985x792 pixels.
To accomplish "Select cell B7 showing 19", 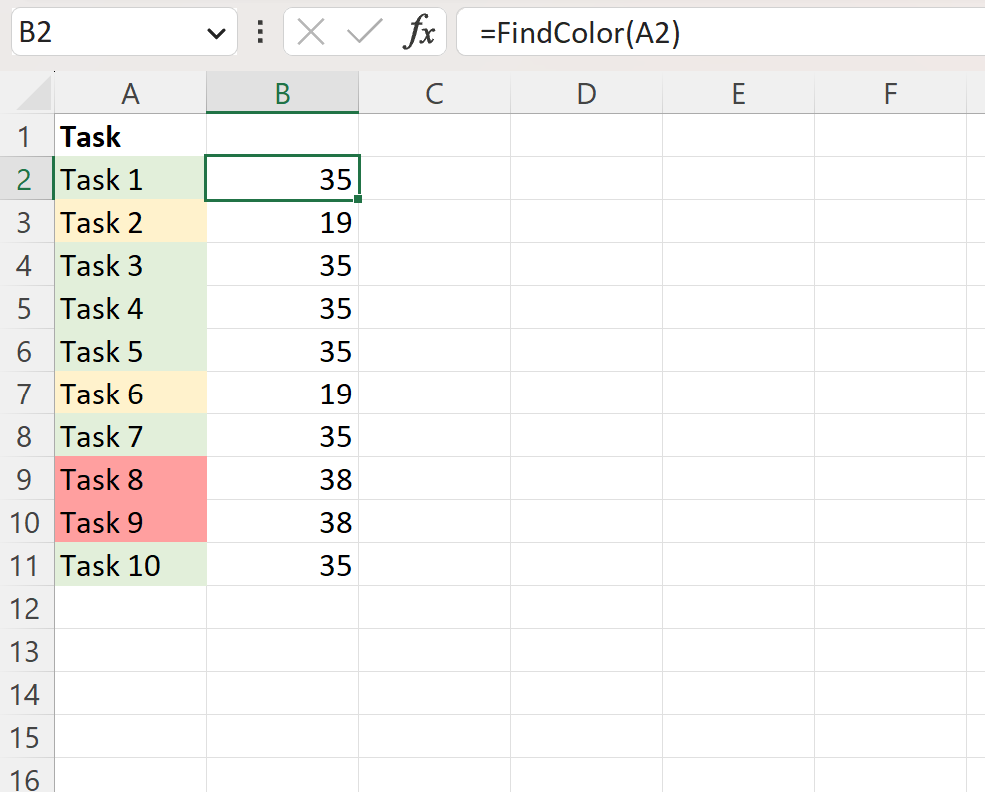I will pos(282,393).
